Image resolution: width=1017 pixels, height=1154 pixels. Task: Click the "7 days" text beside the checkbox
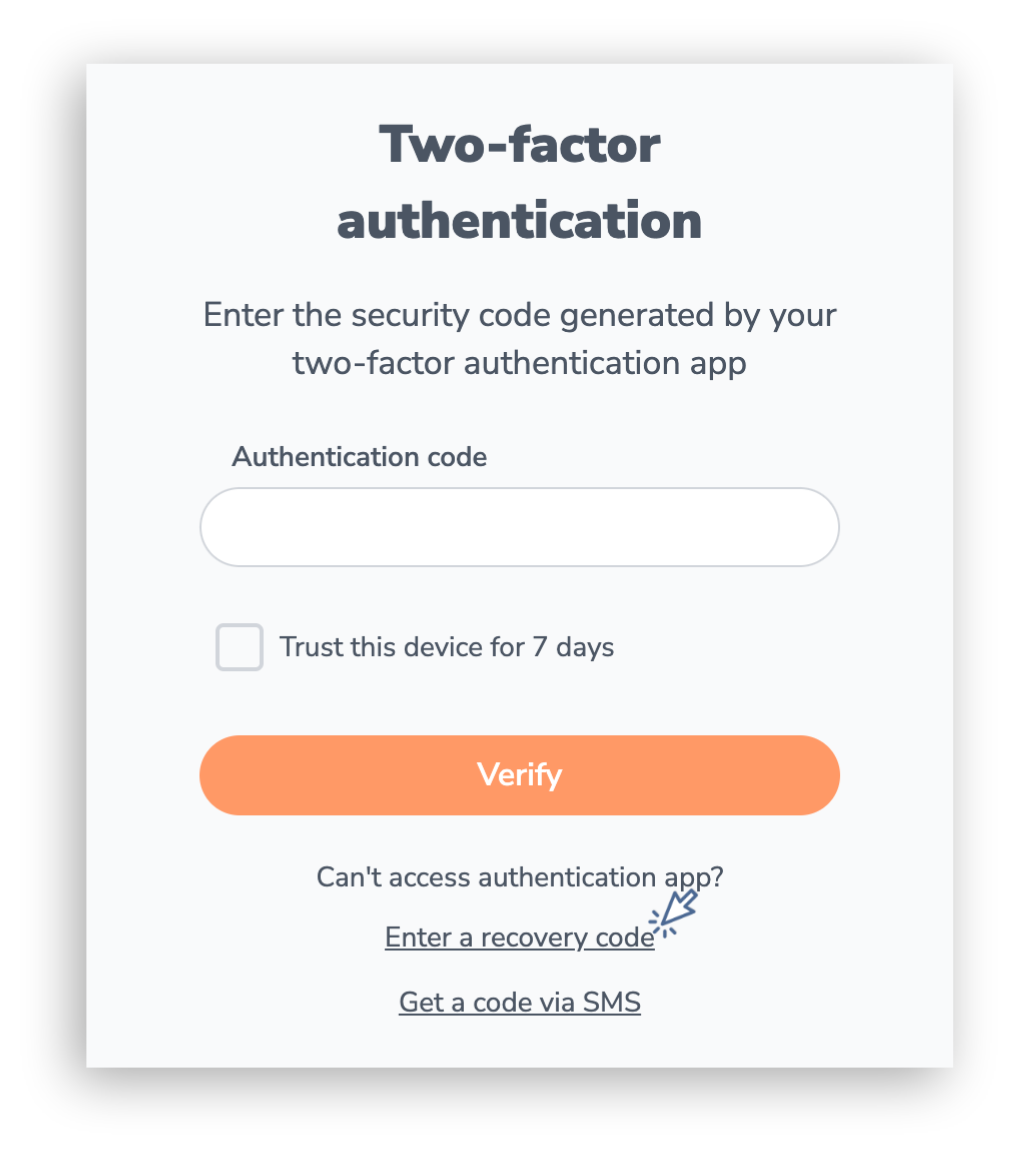573,647
